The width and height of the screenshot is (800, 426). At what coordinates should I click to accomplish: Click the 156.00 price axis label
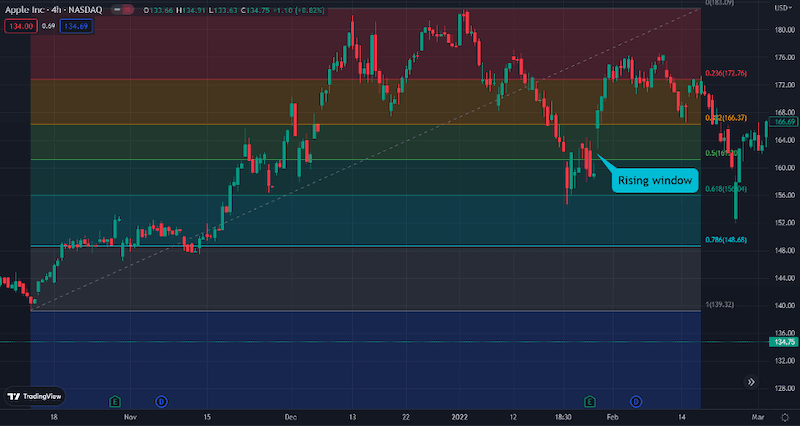(784, 195)
